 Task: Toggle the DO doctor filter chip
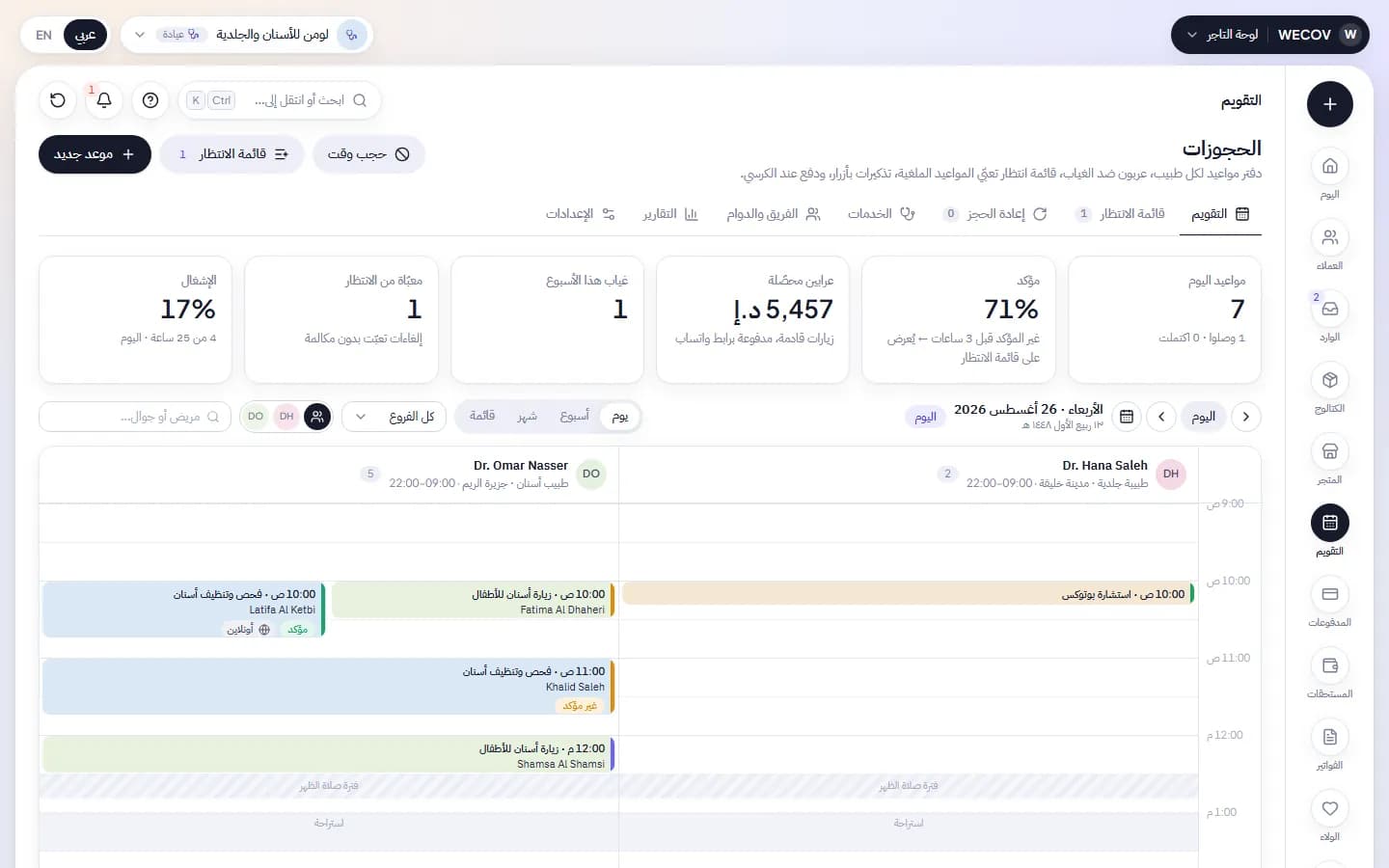coord(256,417)
